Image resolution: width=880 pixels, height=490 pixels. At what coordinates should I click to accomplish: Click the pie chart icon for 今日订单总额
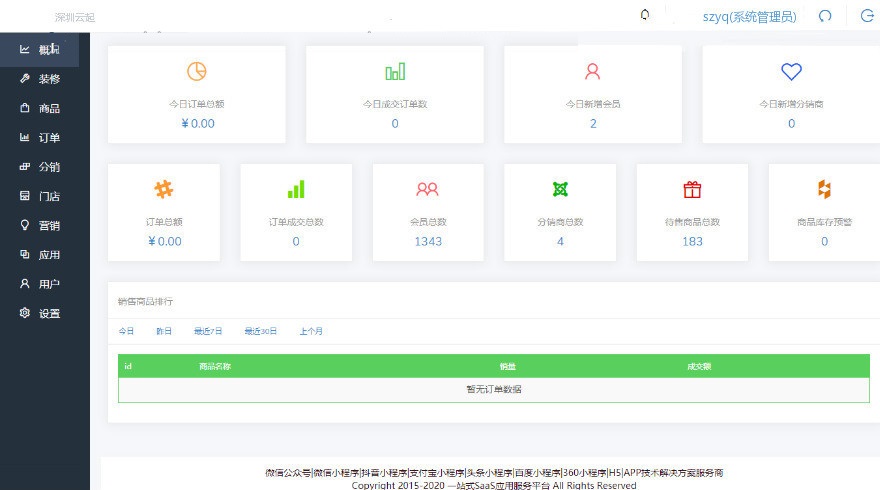point(196,72)
